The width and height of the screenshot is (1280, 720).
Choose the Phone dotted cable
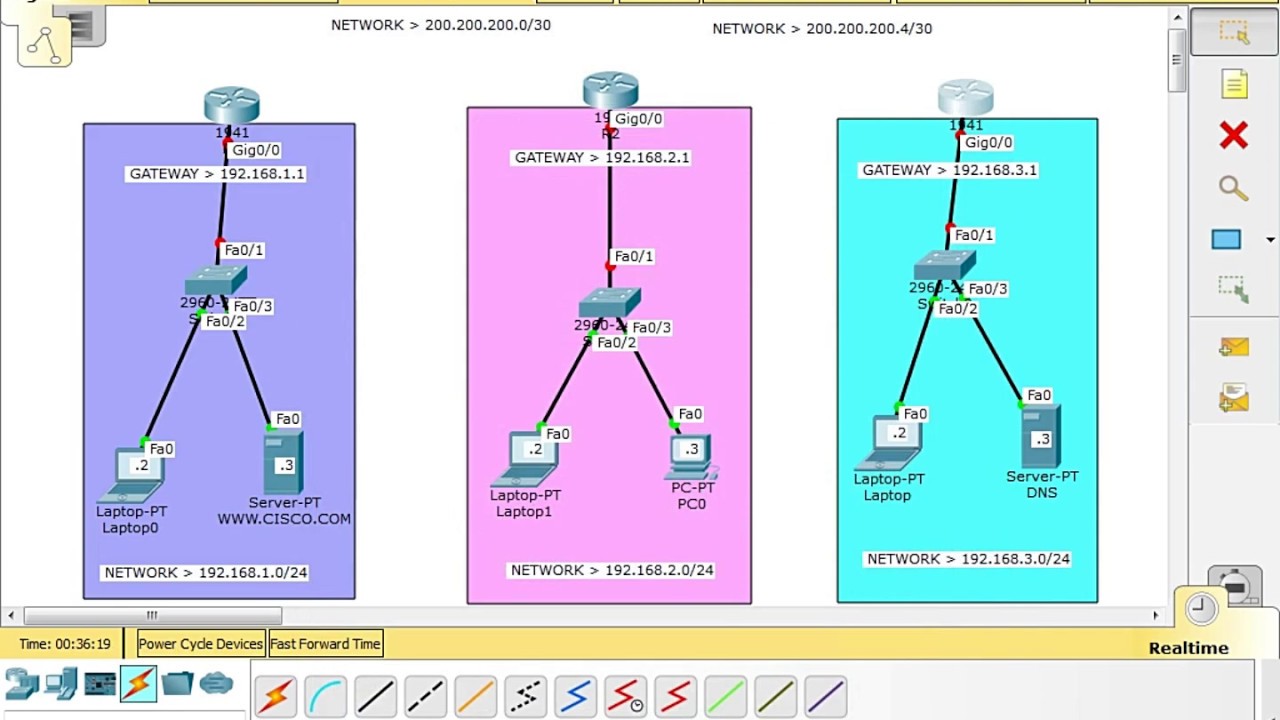point(525,696)
